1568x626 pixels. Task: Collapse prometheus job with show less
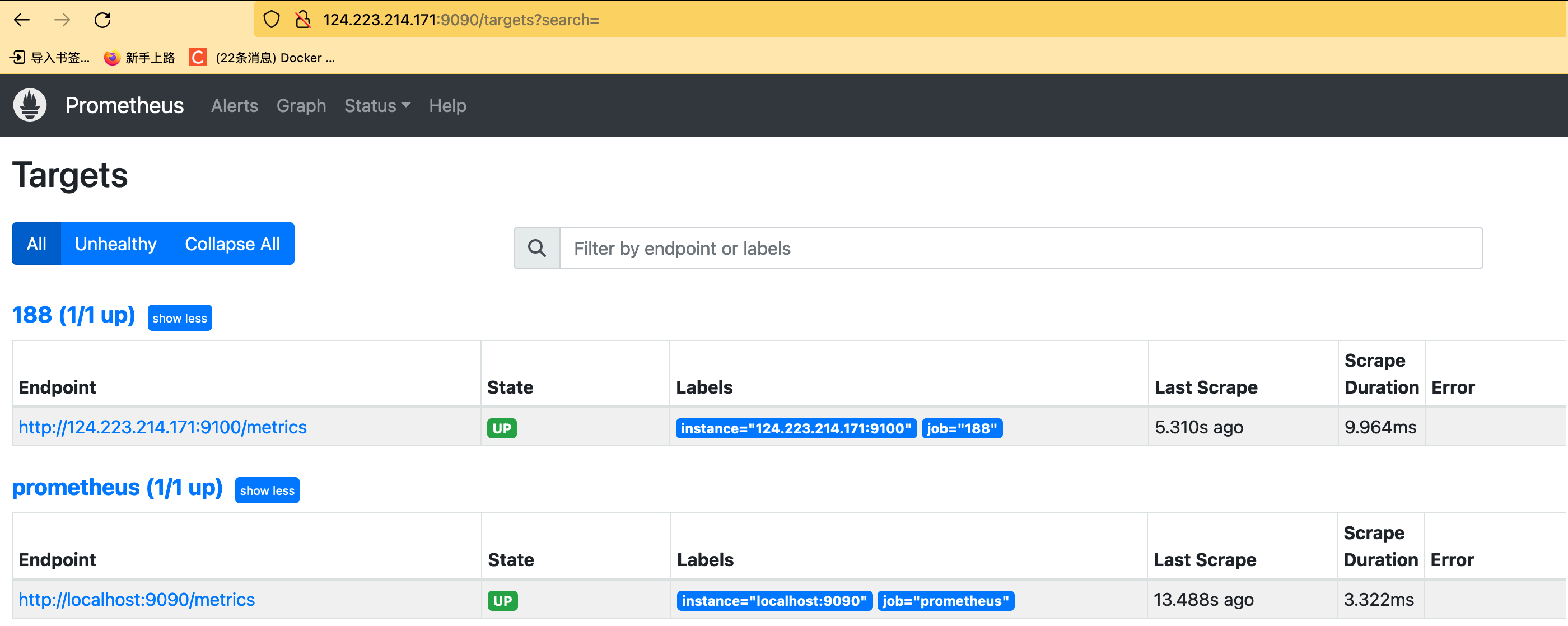267,490
